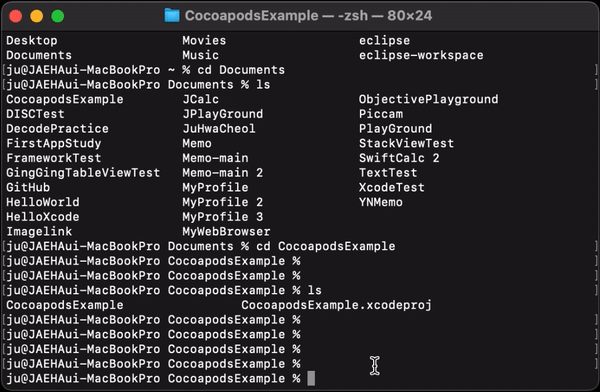This screenshot has width=600, height=392.
Task: Click 'Imagelink' folder name
Action: 39,232
